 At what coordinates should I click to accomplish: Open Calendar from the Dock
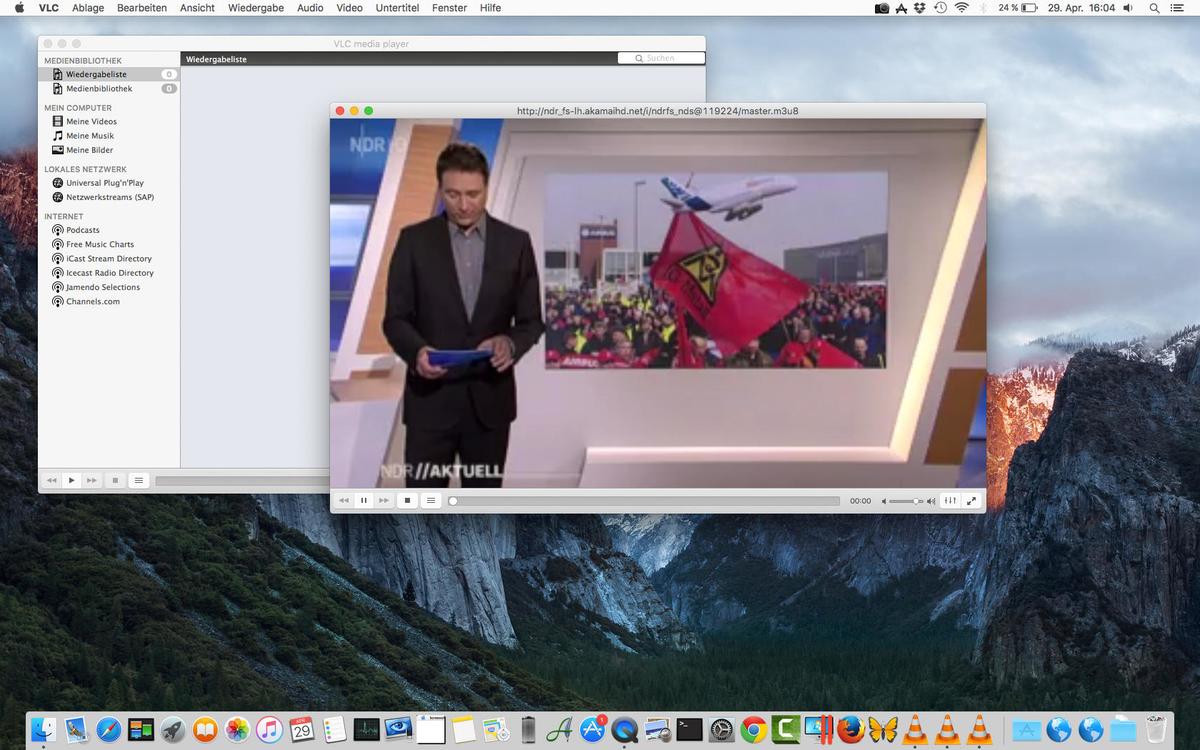pyautogui.click(x=301, y=730)
